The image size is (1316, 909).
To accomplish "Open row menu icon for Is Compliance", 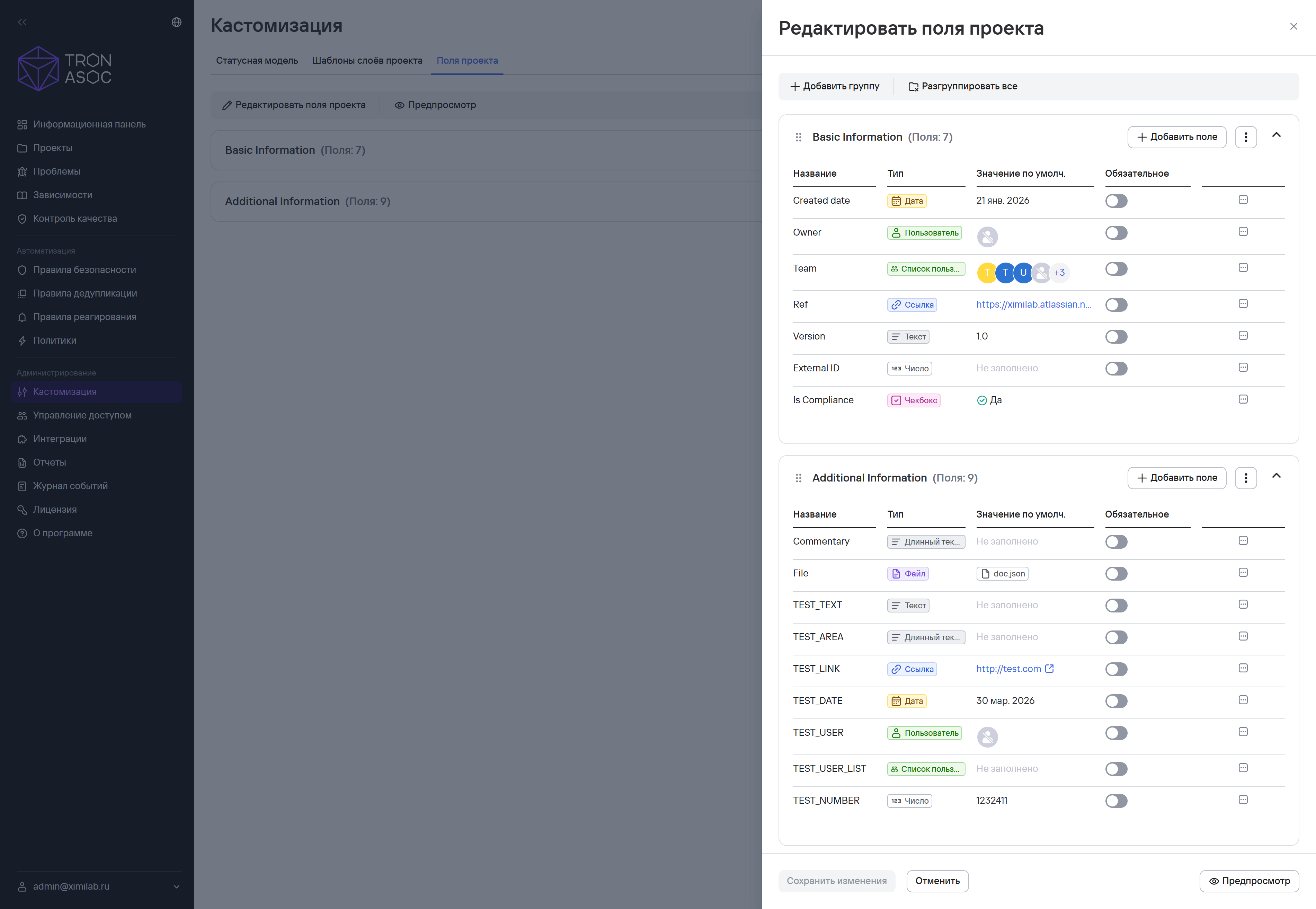I will tap(1243, 399).
